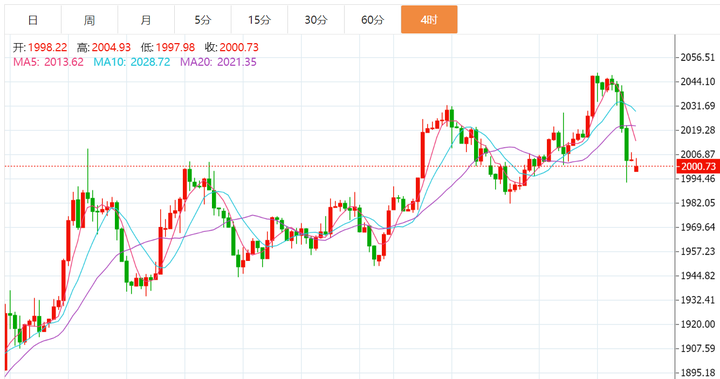Click the red dotted current price line
This screenshot has height=379, width=720.
[340, 166]
